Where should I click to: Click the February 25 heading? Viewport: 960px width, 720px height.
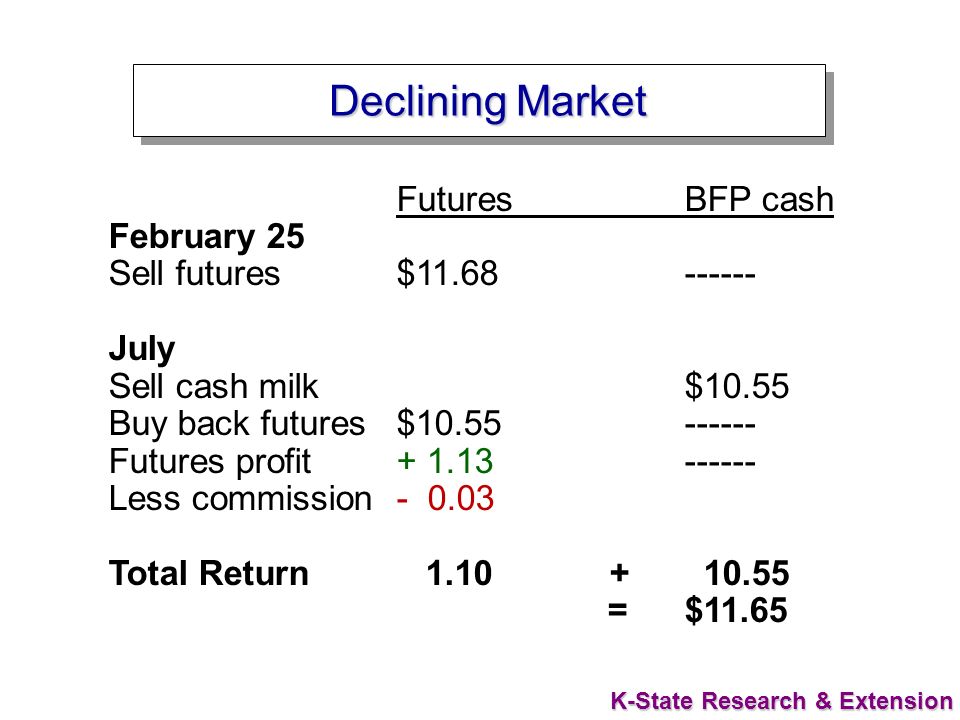coord(206,236)
